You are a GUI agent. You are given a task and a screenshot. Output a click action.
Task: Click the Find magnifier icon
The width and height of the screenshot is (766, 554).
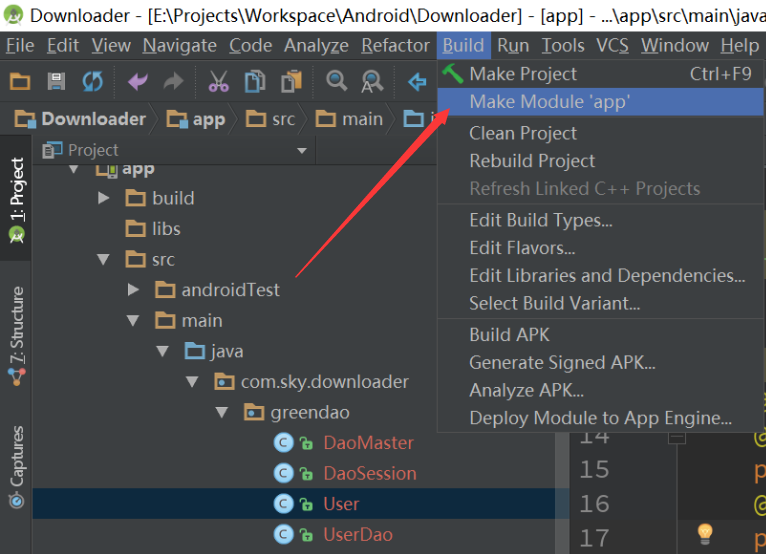(337, 81)
